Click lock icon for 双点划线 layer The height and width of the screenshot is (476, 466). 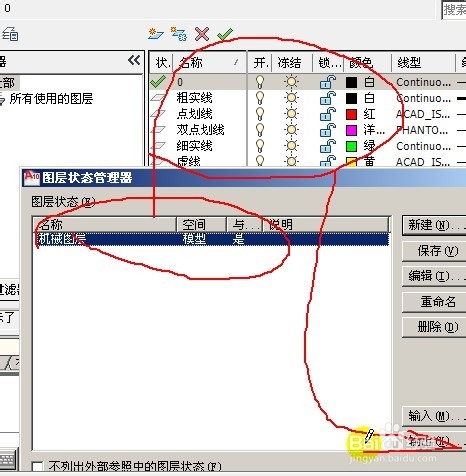328,130
